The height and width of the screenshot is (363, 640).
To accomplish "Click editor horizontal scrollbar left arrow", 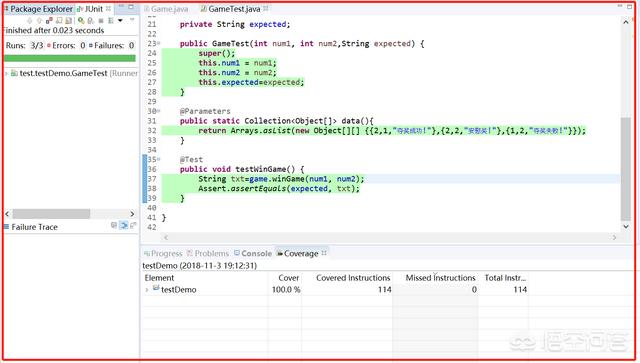I will [x=166, y=237].
